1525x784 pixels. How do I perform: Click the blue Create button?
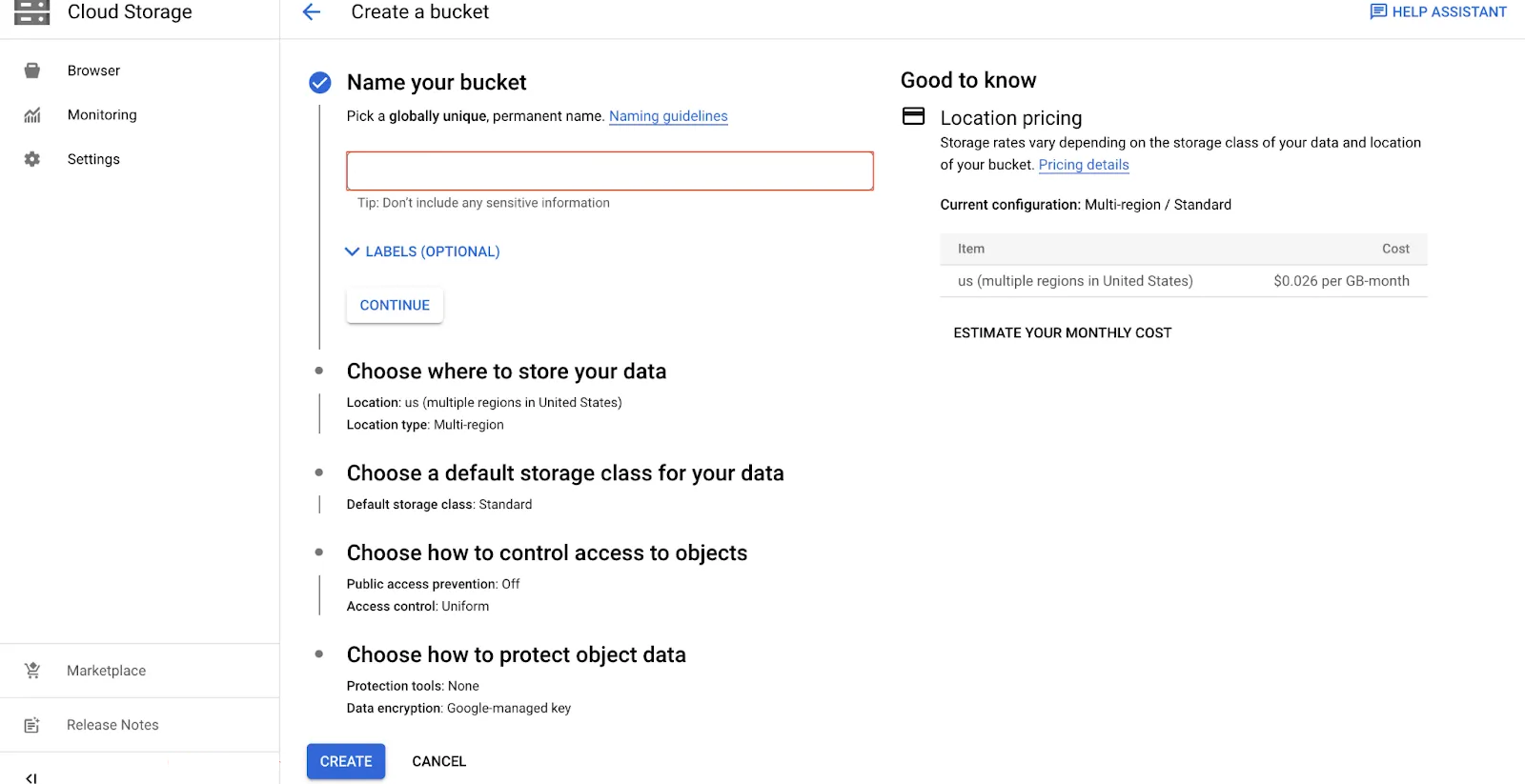(346, 761)
